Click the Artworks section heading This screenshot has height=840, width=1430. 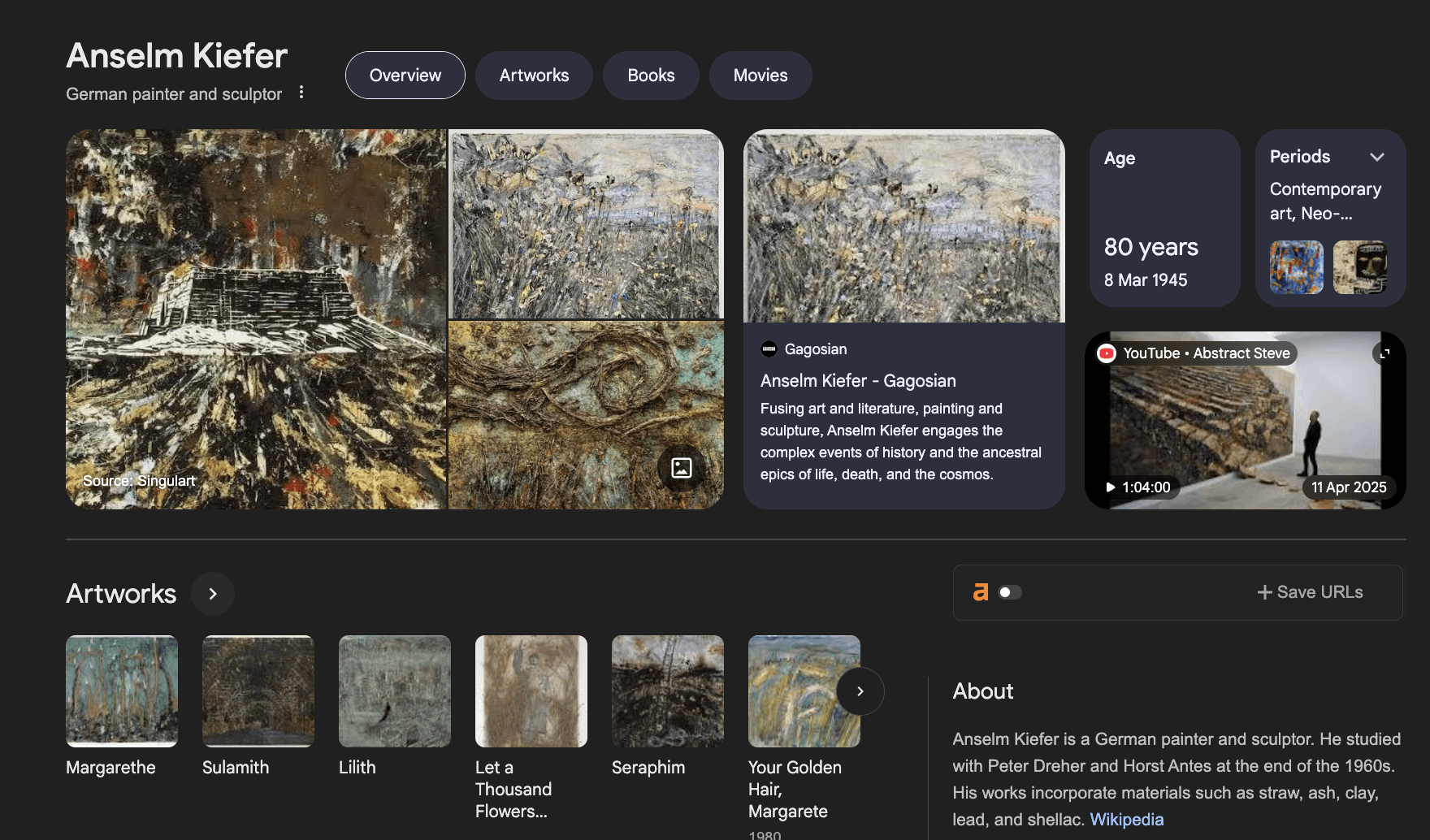[121, 594]
